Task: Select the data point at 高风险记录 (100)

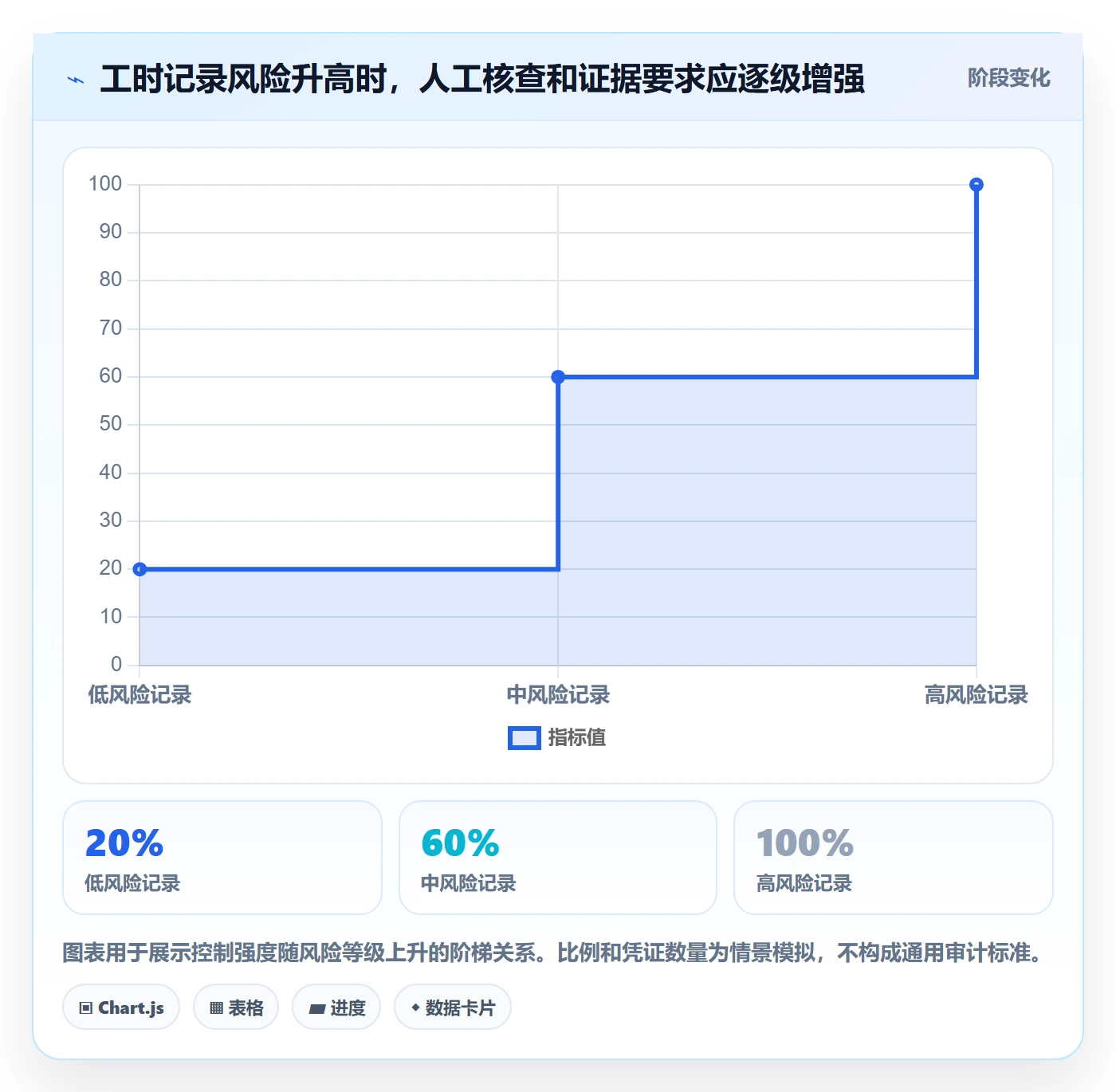Action: (x=976, y=185)
